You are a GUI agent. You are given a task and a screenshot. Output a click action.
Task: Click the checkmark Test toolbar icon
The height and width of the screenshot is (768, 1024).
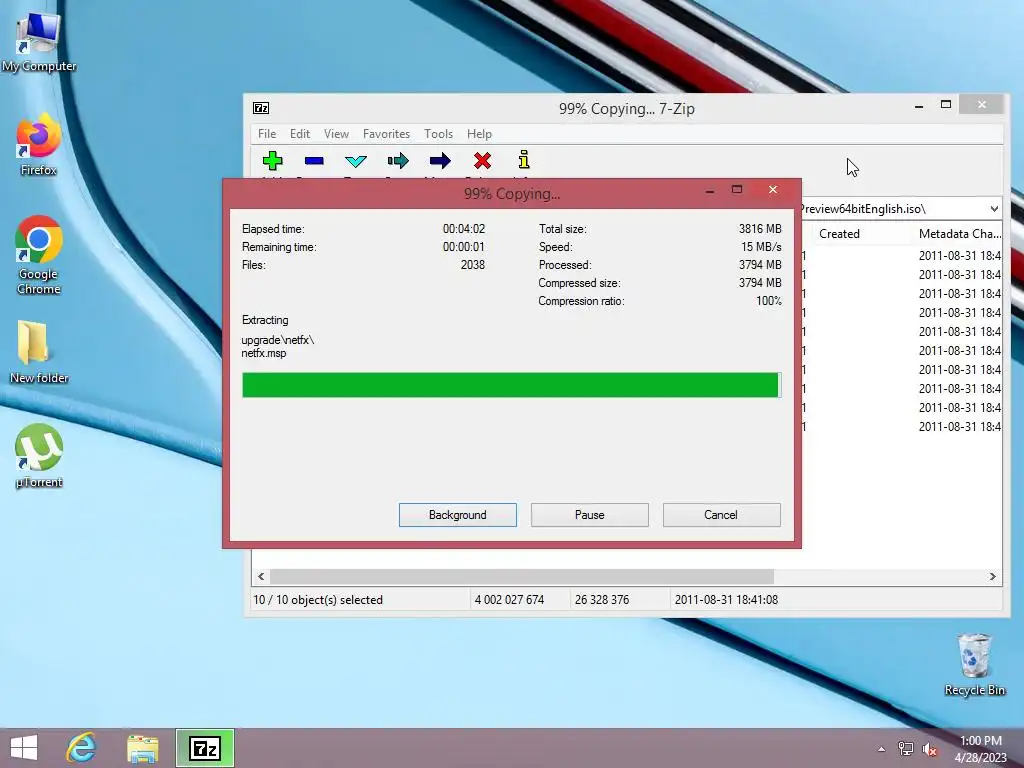click(x=356, y=161)
